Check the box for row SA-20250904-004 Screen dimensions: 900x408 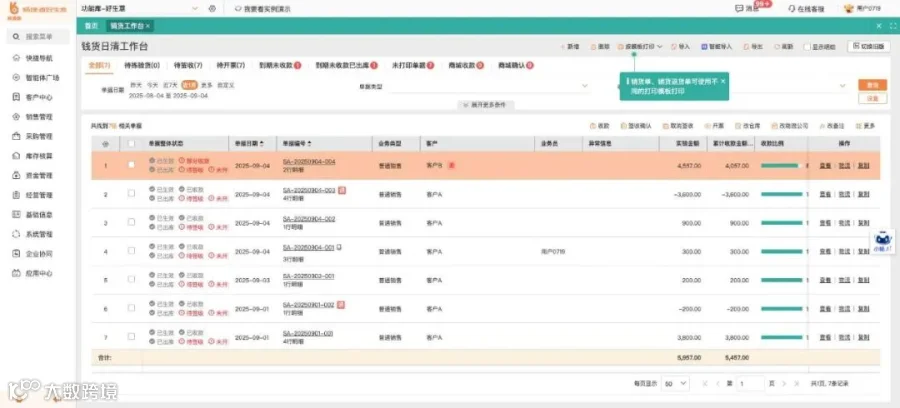tap(131, 165)
